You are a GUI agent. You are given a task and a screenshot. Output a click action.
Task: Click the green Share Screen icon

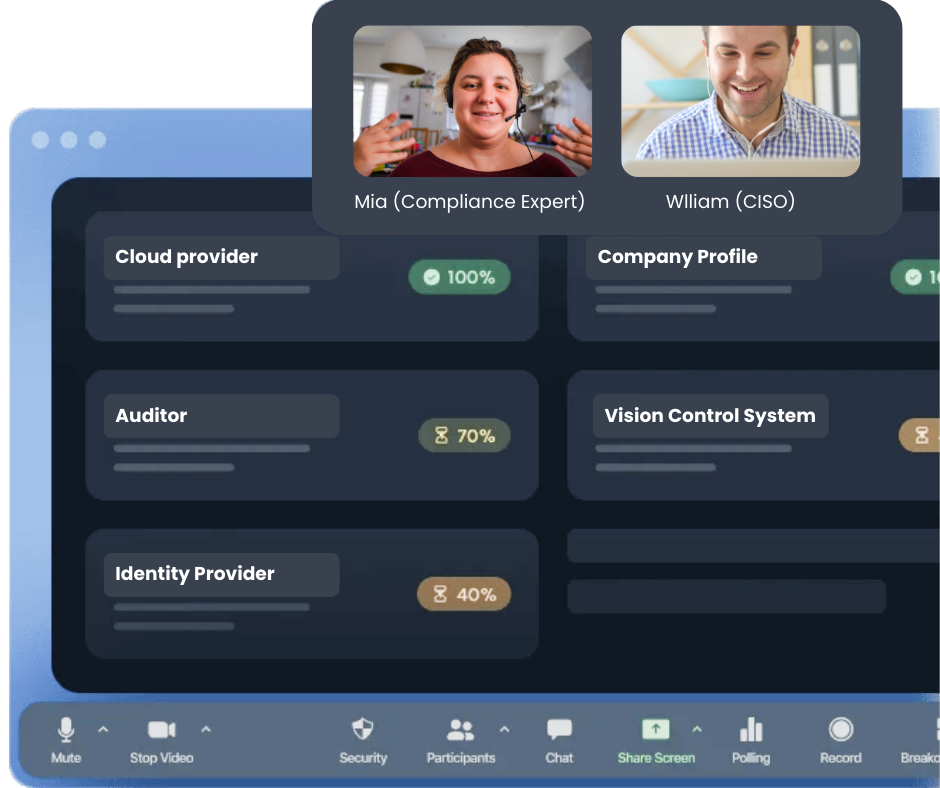point(655,730)
